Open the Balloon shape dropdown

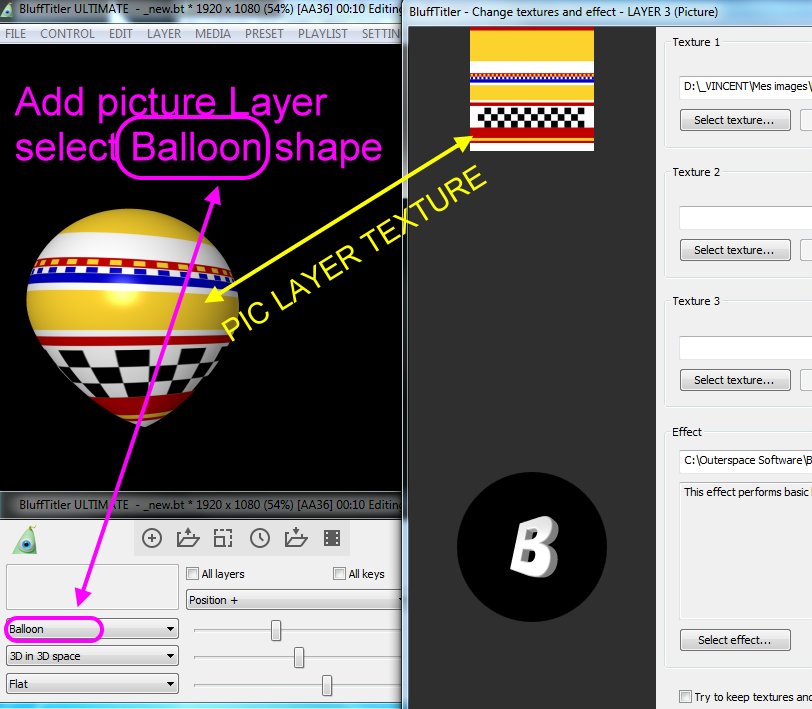pyautogui.click(x=92, y=629)
